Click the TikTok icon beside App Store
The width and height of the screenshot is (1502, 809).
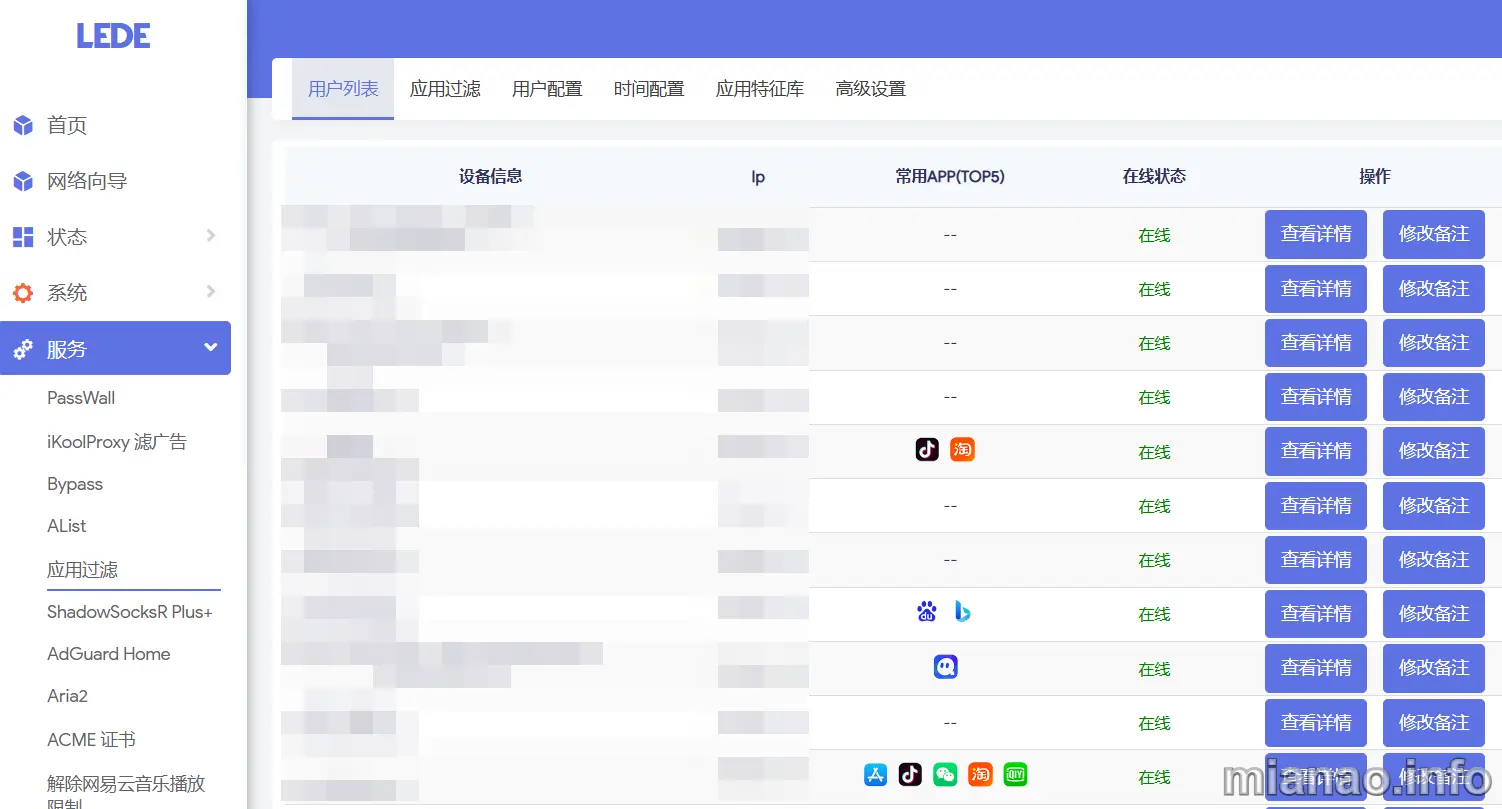[x=910, y=774]
